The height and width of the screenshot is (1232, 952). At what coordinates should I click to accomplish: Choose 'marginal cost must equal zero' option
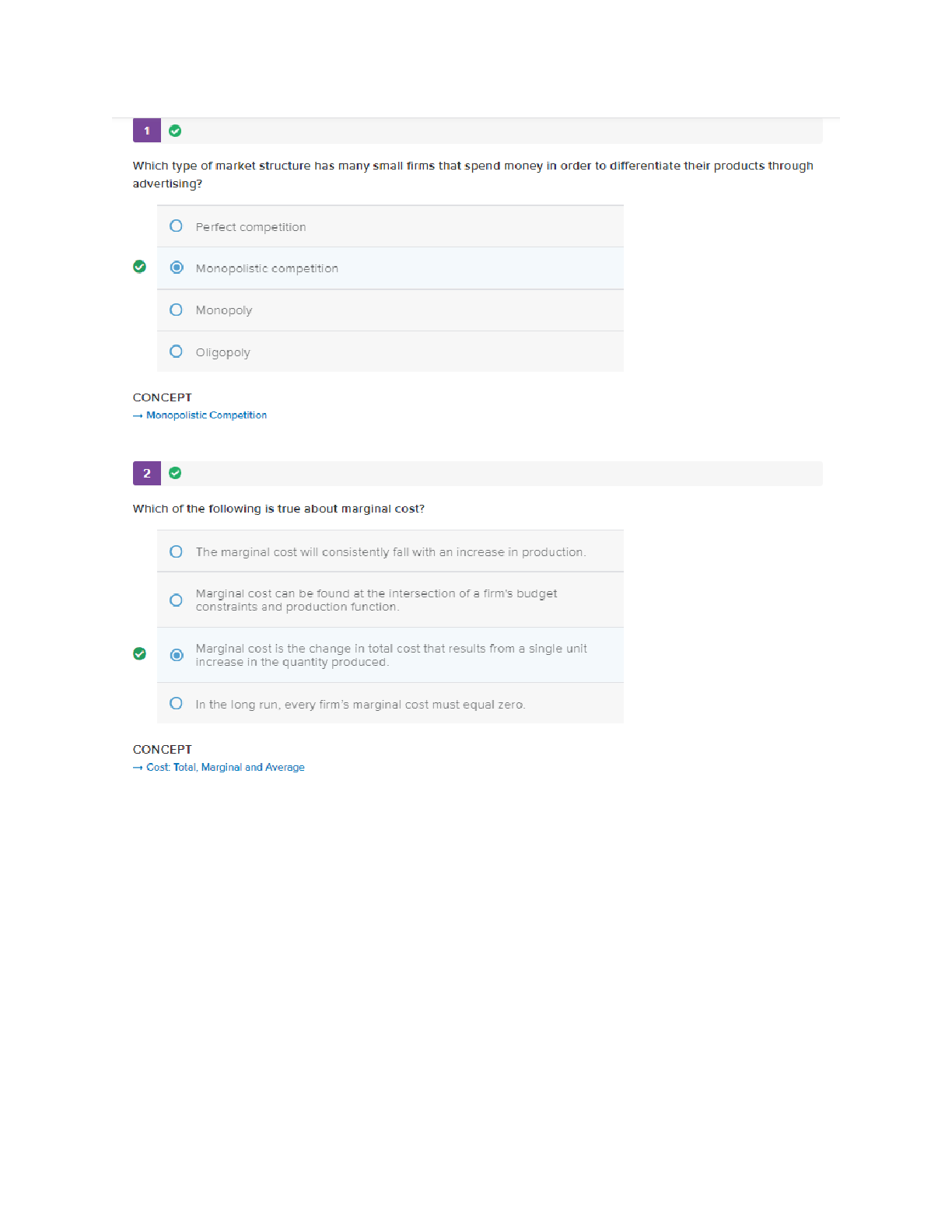pyautogui.click(x=177, y=704)
